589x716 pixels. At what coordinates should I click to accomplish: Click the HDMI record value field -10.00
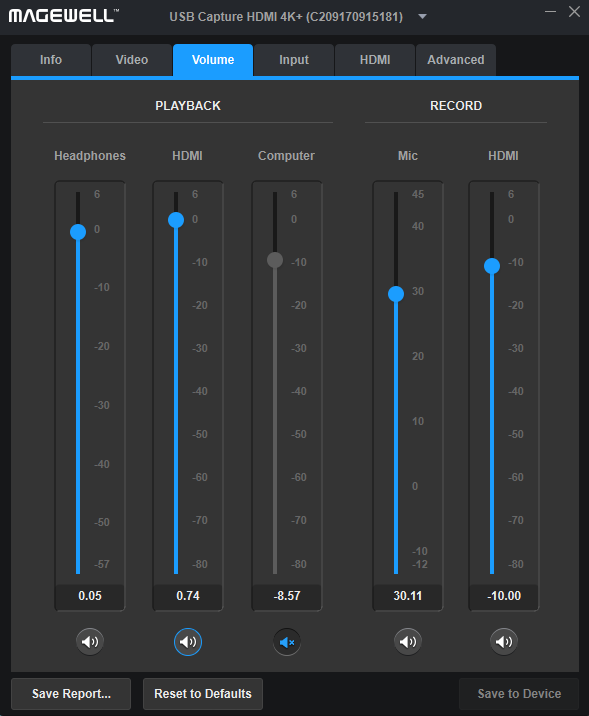(504, 596)
